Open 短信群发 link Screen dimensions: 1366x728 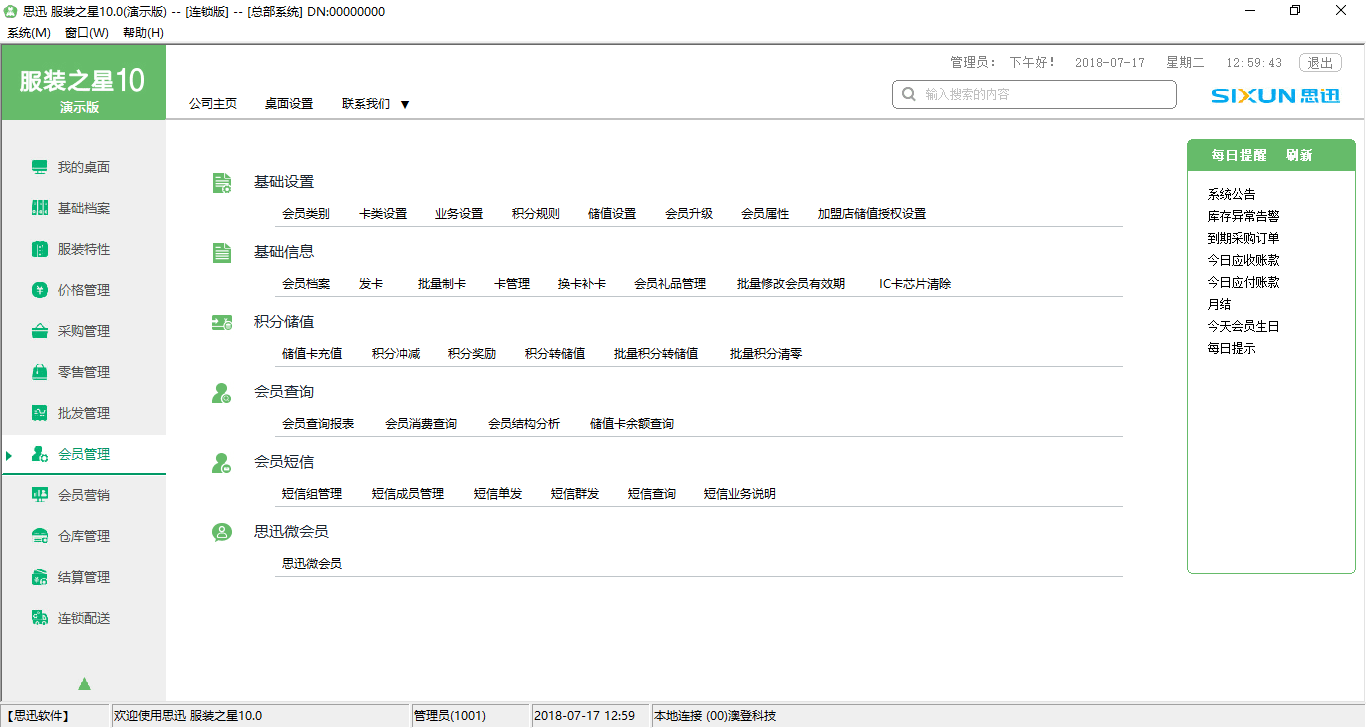[x=575, y=494]
